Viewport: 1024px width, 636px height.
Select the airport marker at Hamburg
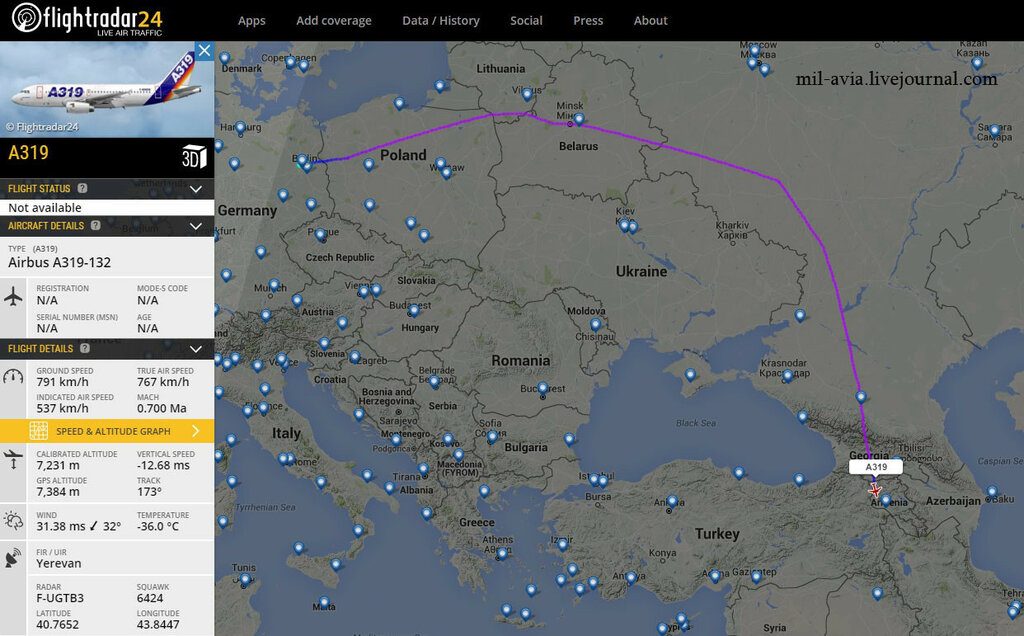click(x=240, y=127)
